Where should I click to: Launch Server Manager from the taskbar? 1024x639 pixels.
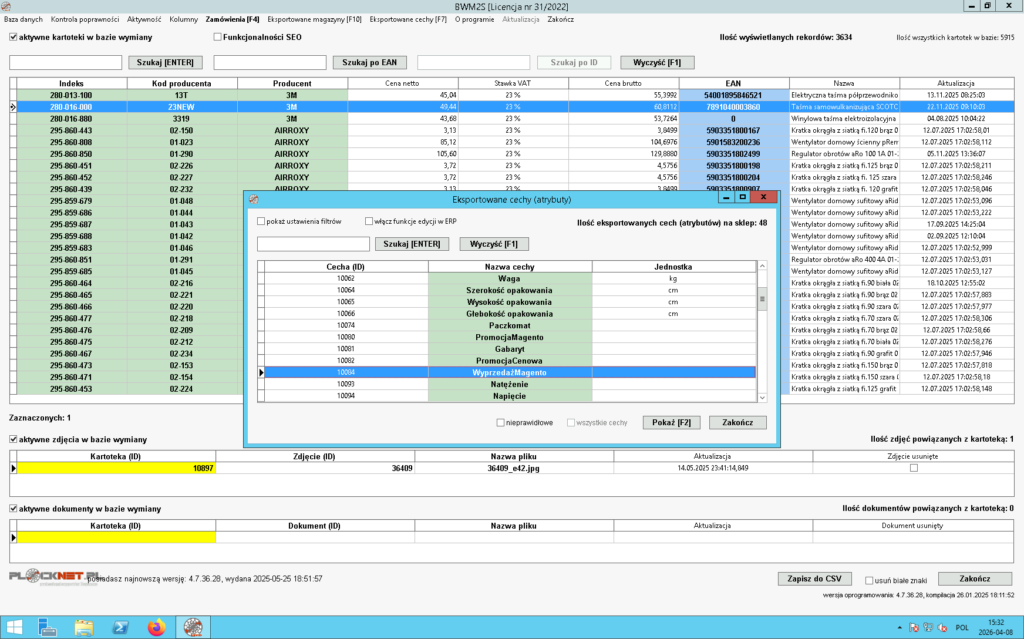pos(48,626)
